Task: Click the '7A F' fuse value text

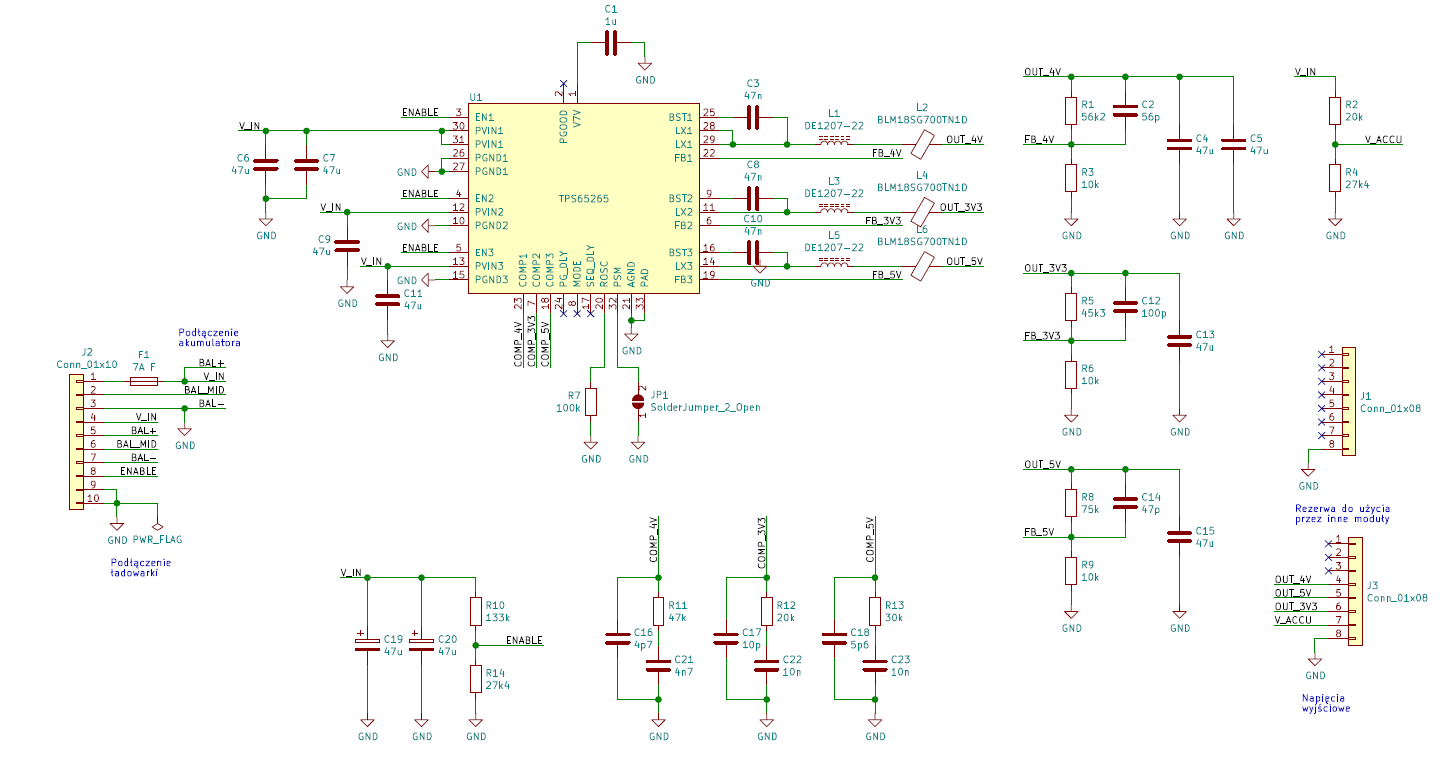Action: coord(144,367)
